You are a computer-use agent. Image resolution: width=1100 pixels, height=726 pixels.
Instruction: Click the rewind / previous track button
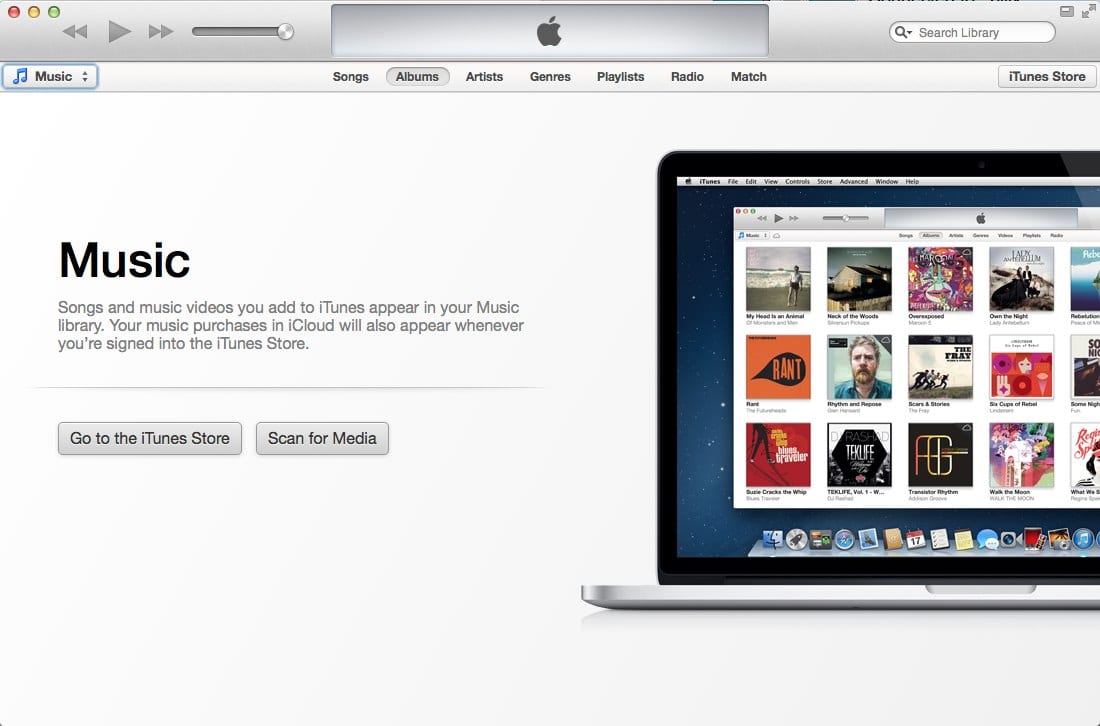click(x=75, y=32)
